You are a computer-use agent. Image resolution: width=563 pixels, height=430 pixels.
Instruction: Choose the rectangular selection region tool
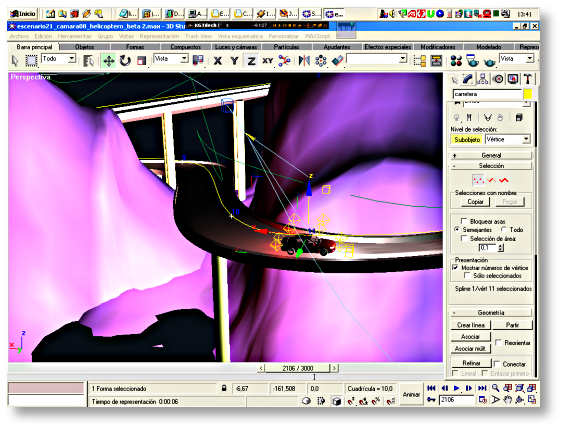[31, 60]
